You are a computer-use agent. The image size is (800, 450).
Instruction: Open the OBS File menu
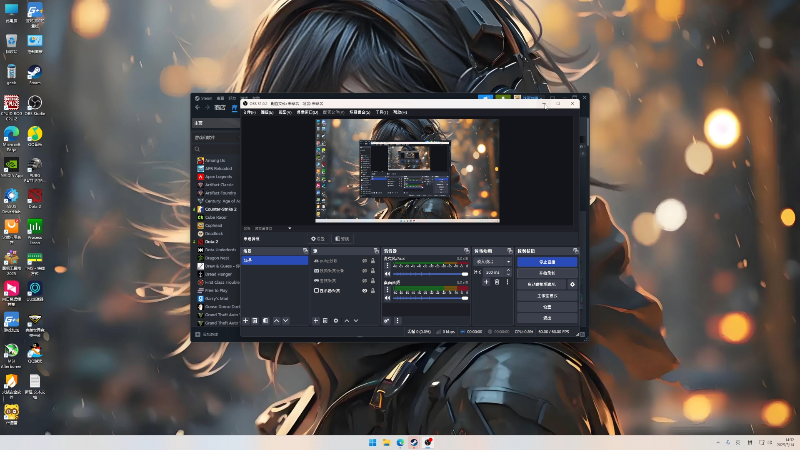point(248,112)
